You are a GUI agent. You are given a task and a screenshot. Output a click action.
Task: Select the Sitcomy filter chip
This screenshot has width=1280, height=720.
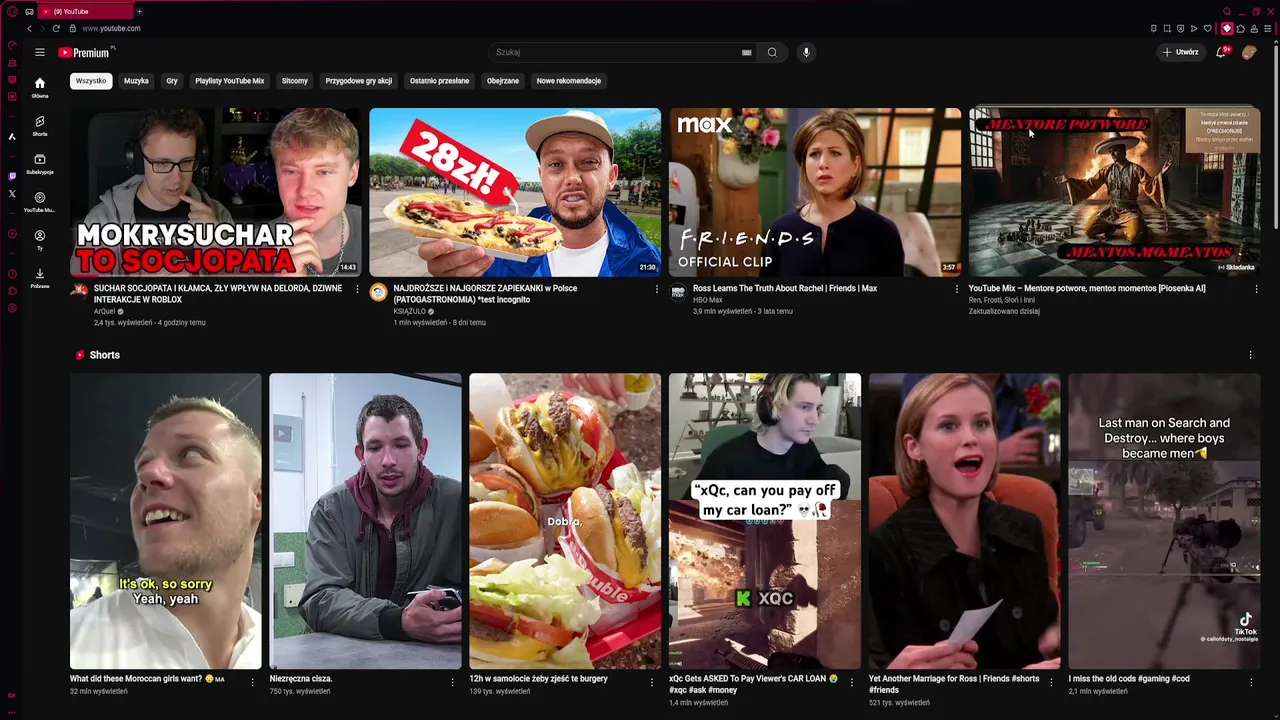pyautogui.click(x=295, y=81)
